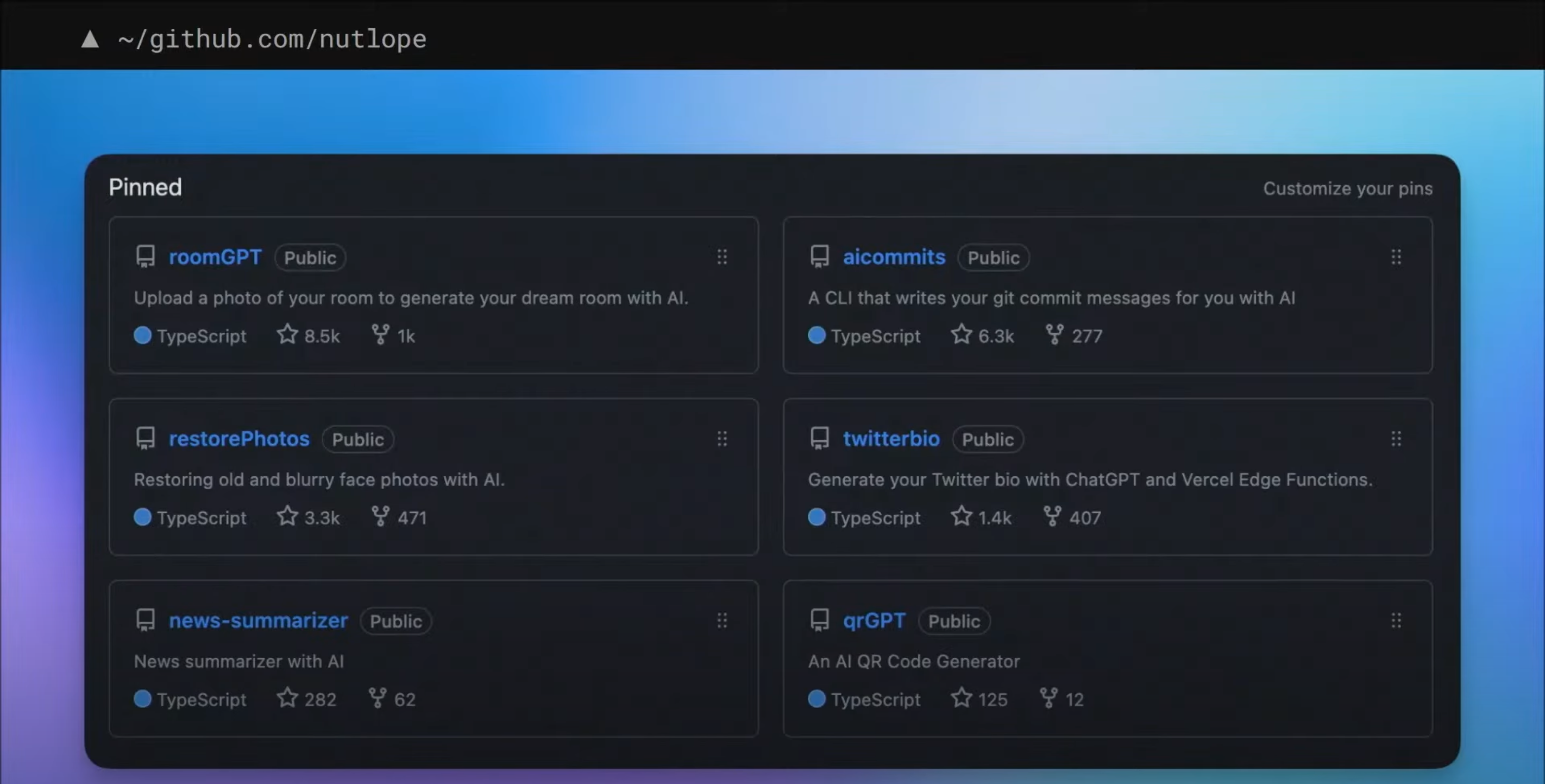Click the ~/github.com/nutlope path text

(272, 40)
